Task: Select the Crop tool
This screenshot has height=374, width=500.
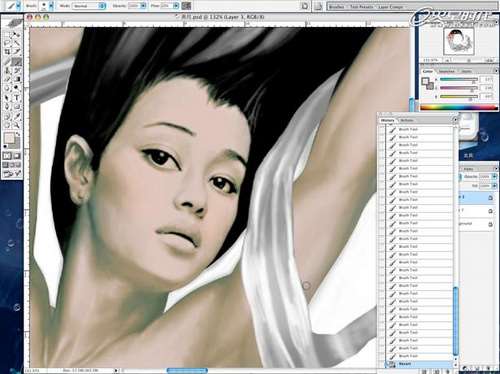Action: [7, 52]
